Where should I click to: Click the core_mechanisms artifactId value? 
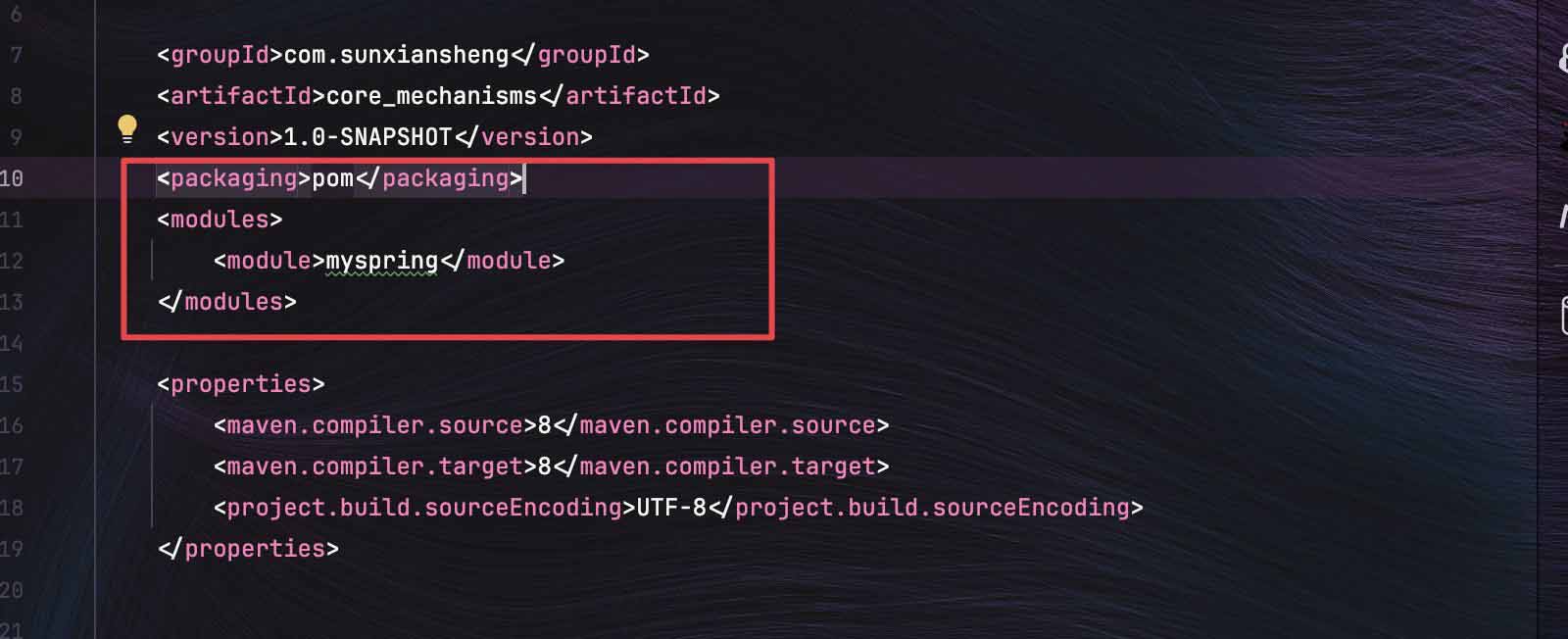tap(431, 96)
